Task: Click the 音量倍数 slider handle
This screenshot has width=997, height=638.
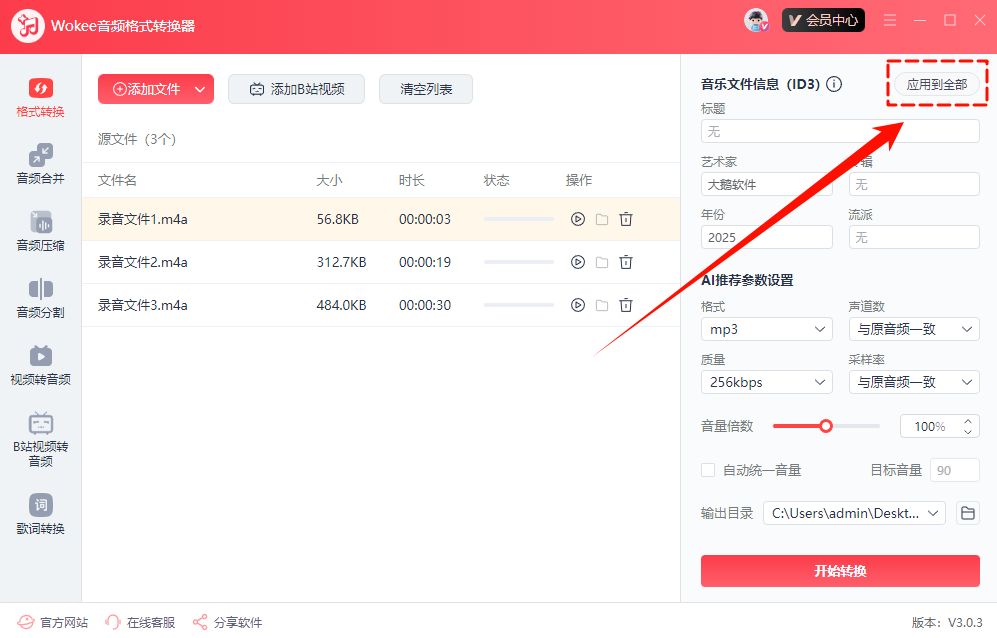Action: pyautogui.click(x=826, y=426)
